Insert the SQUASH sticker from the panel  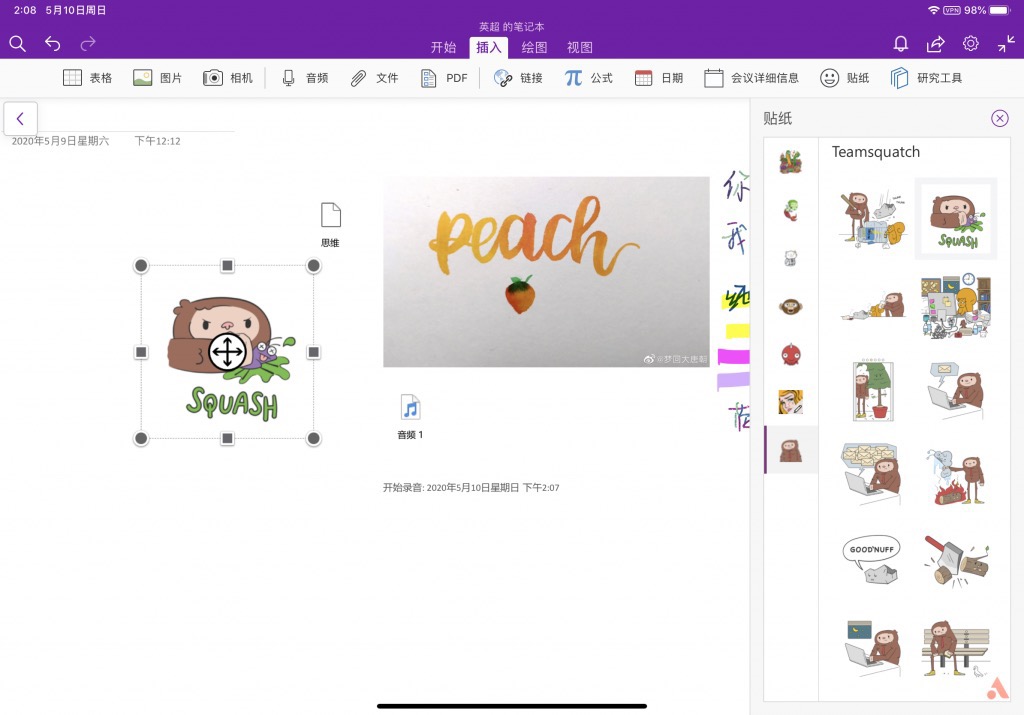coord(956,219)
